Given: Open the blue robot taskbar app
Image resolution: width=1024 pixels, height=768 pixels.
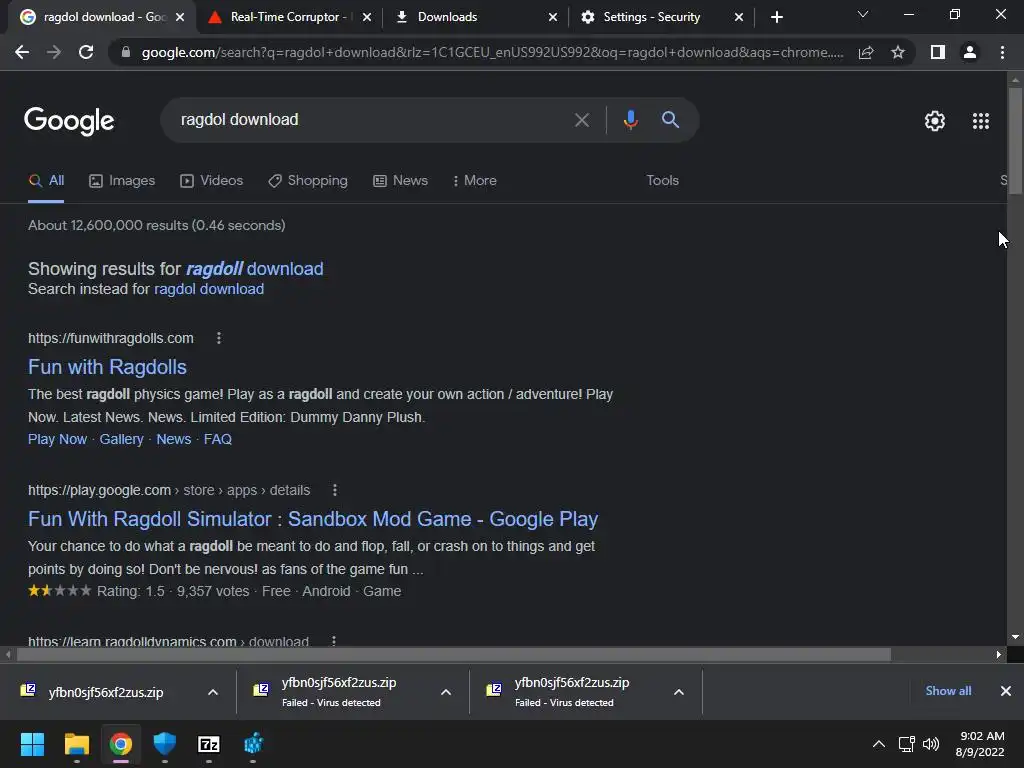Looking at the screenshot, I should (253, 744).
